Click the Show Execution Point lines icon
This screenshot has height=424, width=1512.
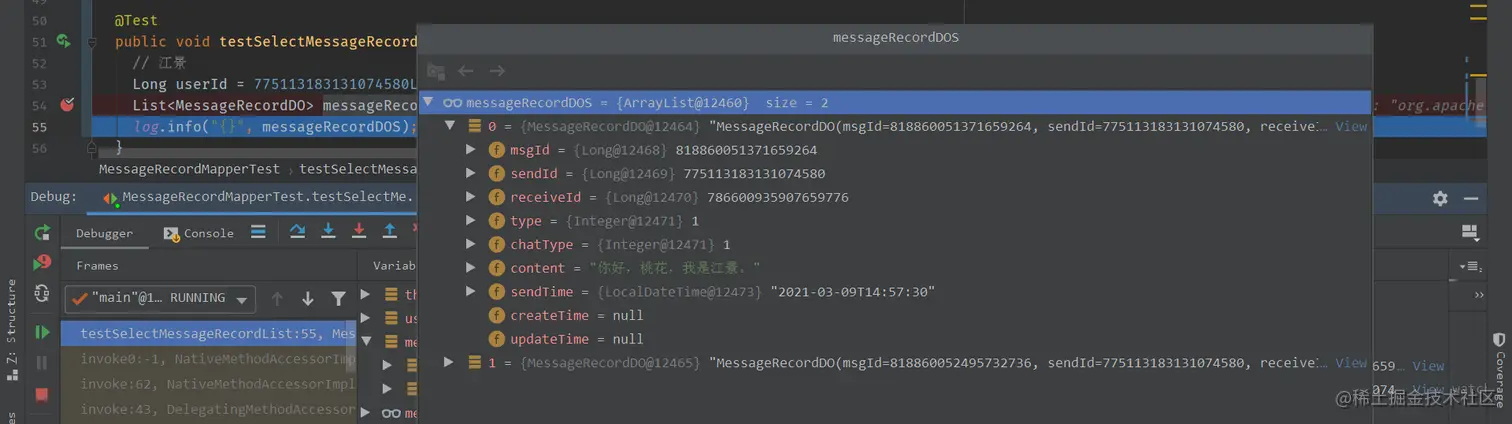click(258, 232)
